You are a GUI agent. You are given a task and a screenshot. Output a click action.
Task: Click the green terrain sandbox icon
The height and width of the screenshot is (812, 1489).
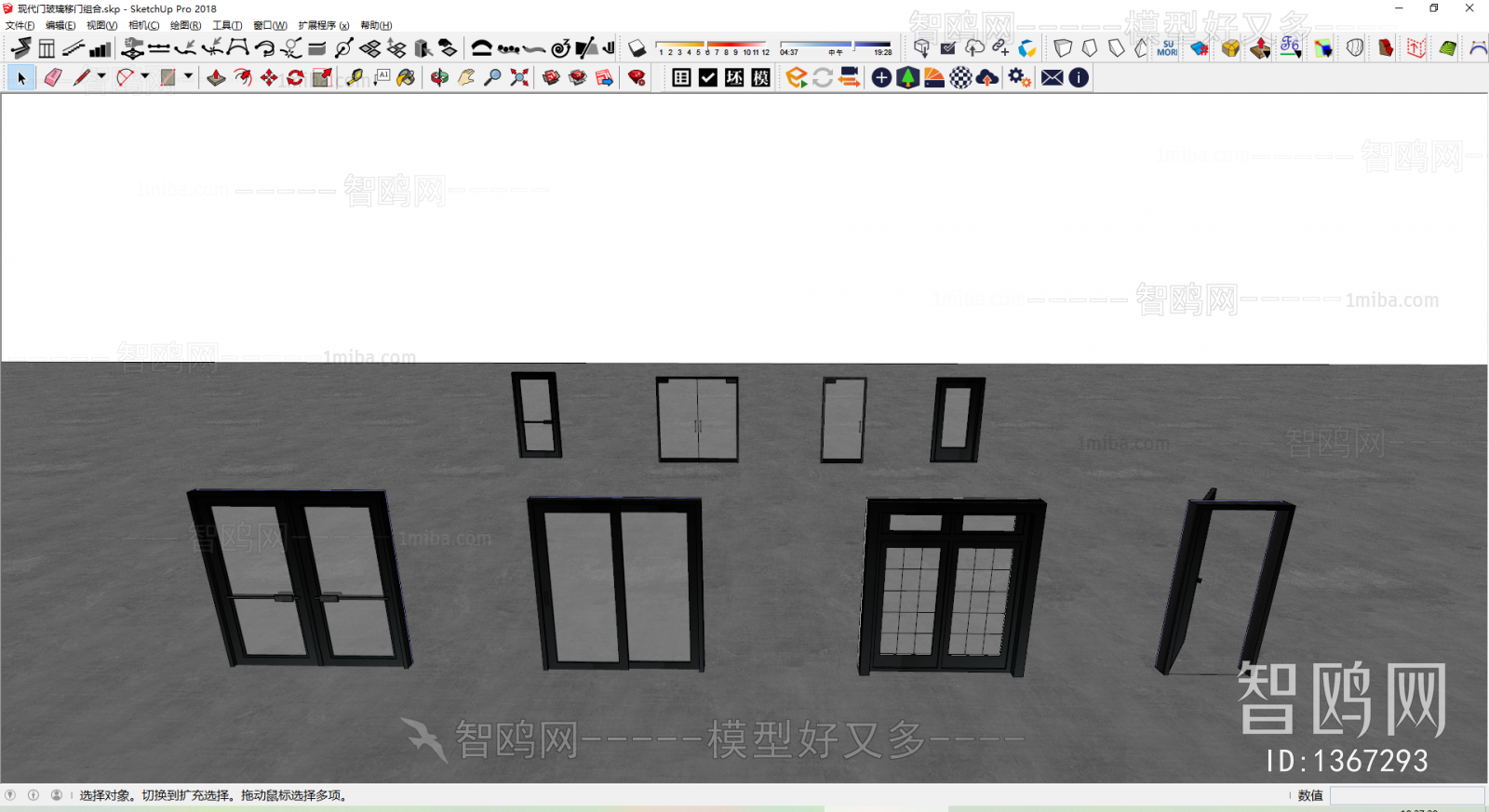tap(1447, 48)
